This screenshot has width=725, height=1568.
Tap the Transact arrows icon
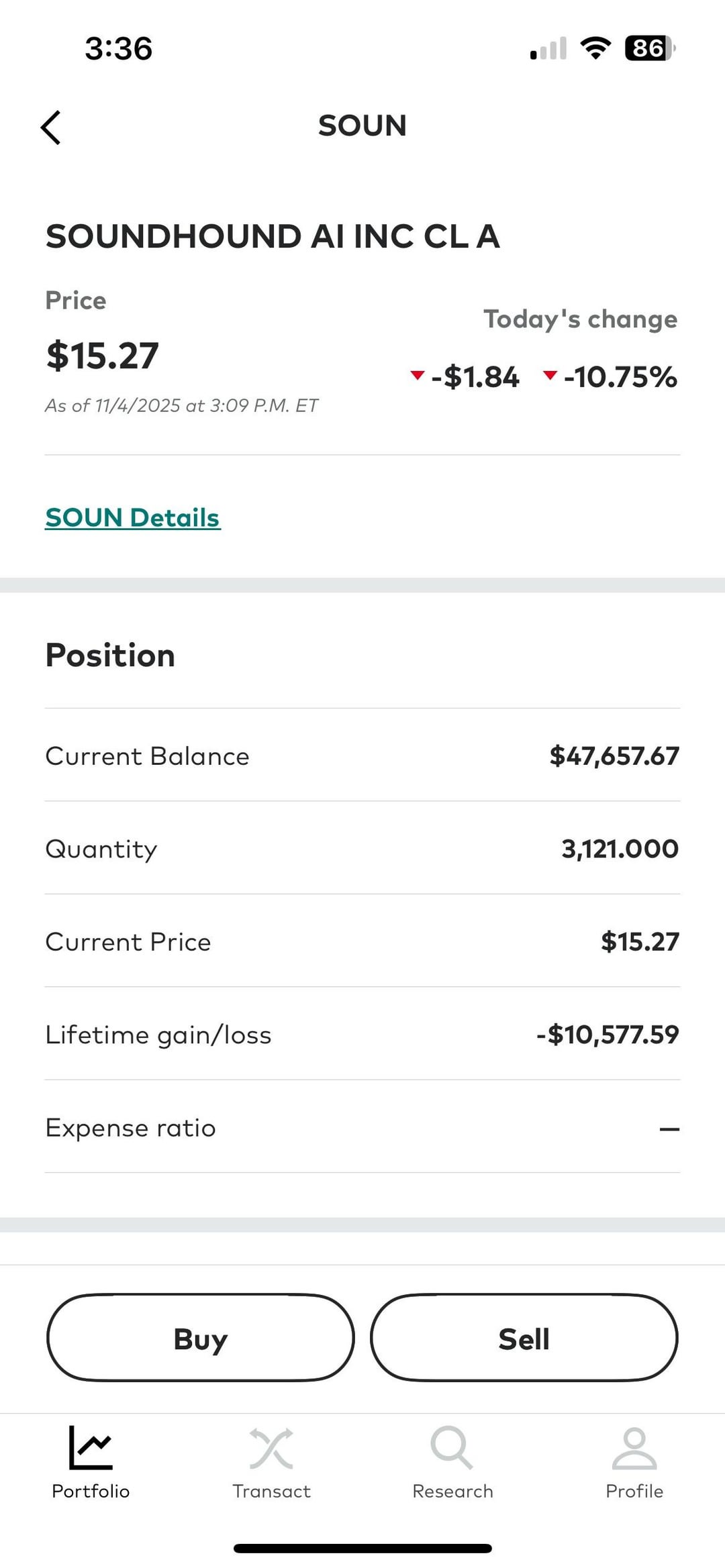(271, 1449)
